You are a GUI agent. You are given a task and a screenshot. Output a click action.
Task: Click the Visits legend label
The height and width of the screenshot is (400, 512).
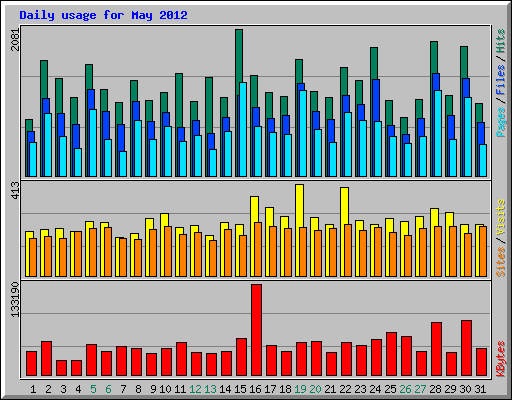point(501,218)
